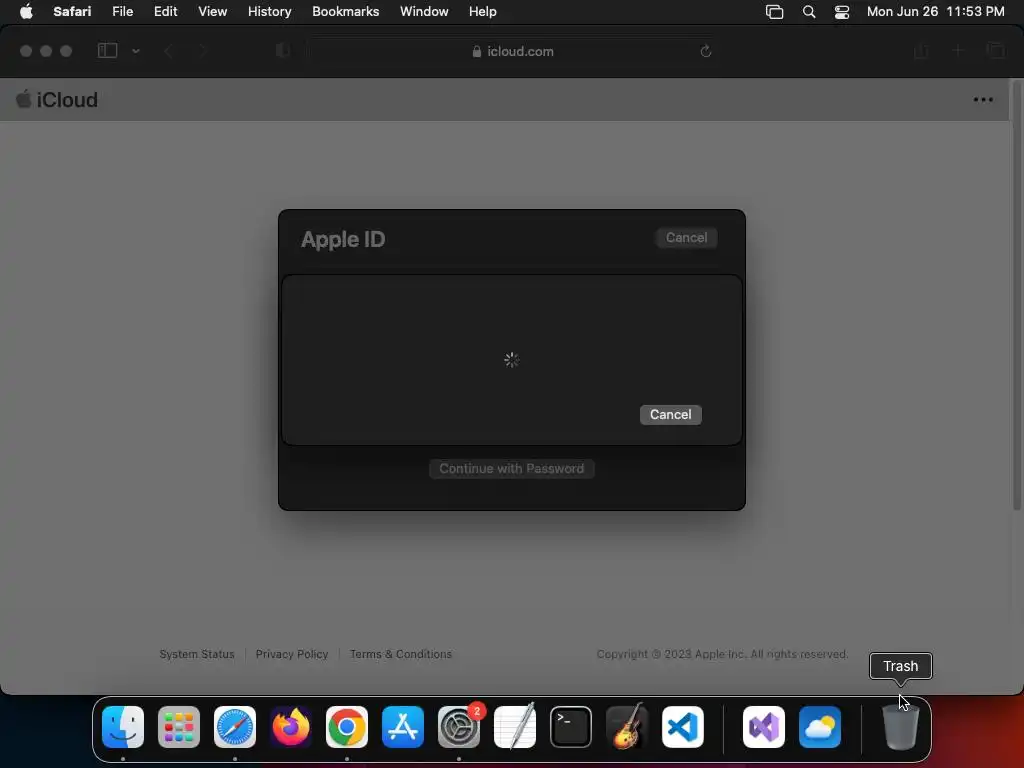
Task: Launch Visual Studio Code from Dock
Action: [x=683, y=727]
